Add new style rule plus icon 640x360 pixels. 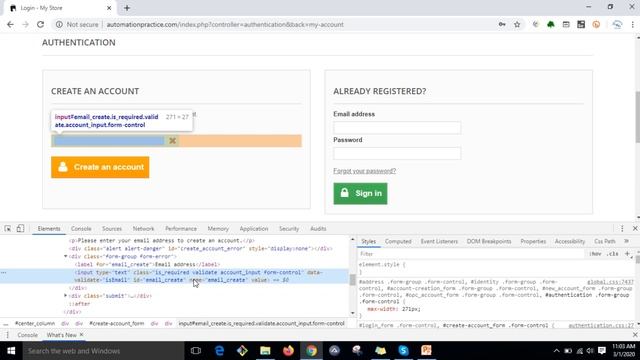(x=627, y=254)
